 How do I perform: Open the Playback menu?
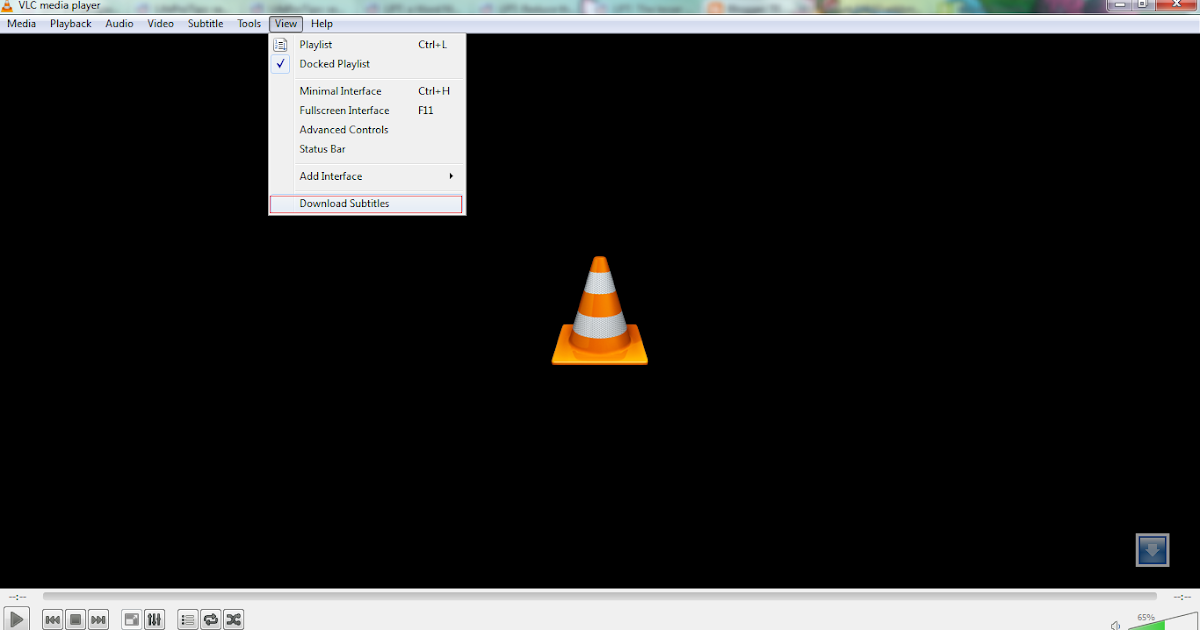click(x=71, y=23)
